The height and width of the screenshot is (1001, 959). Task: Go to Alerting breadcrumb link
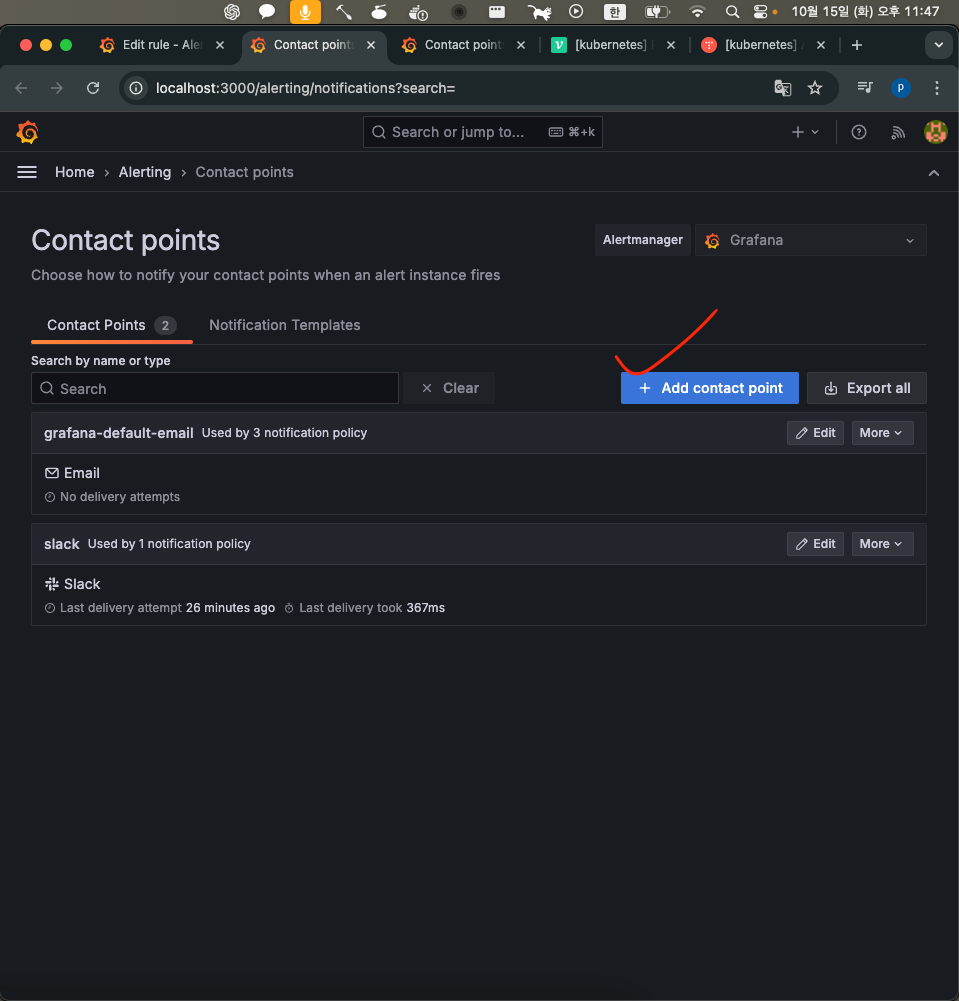pos(145,172)
